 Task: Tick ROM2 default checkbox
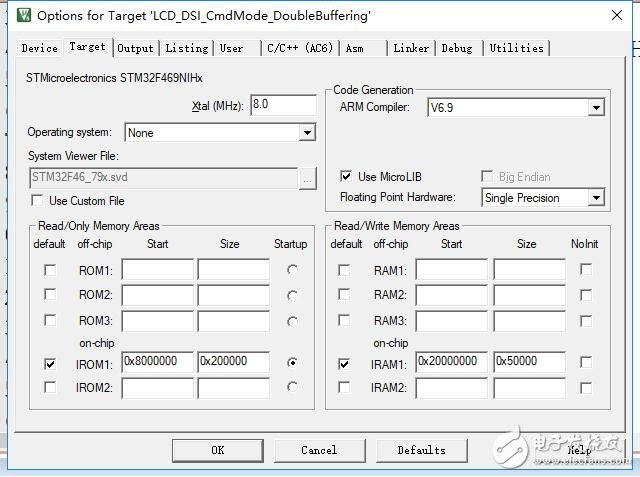[x=50, y=295]
